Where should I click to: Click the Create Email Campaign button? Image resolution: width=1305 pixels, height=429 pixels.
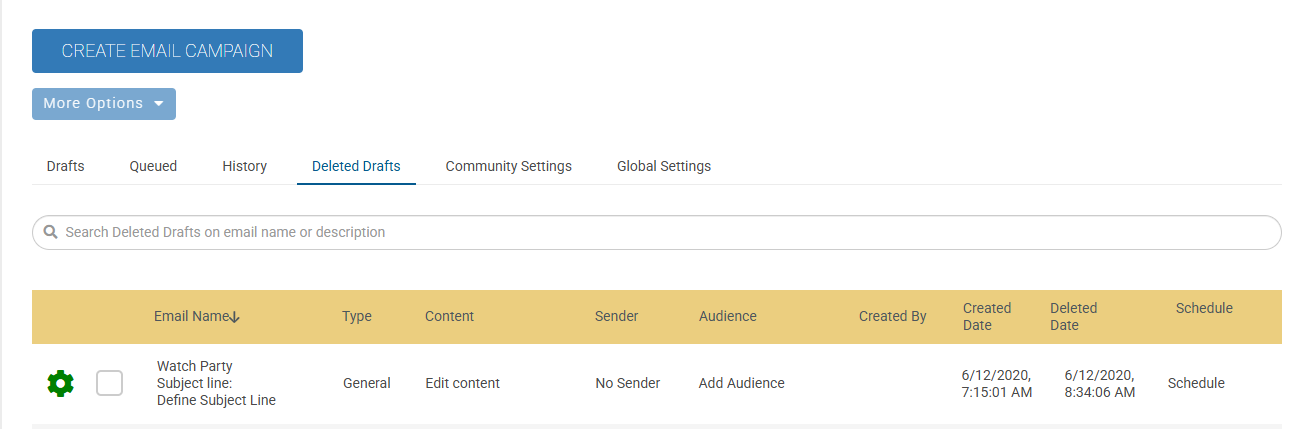coord(167,51)
